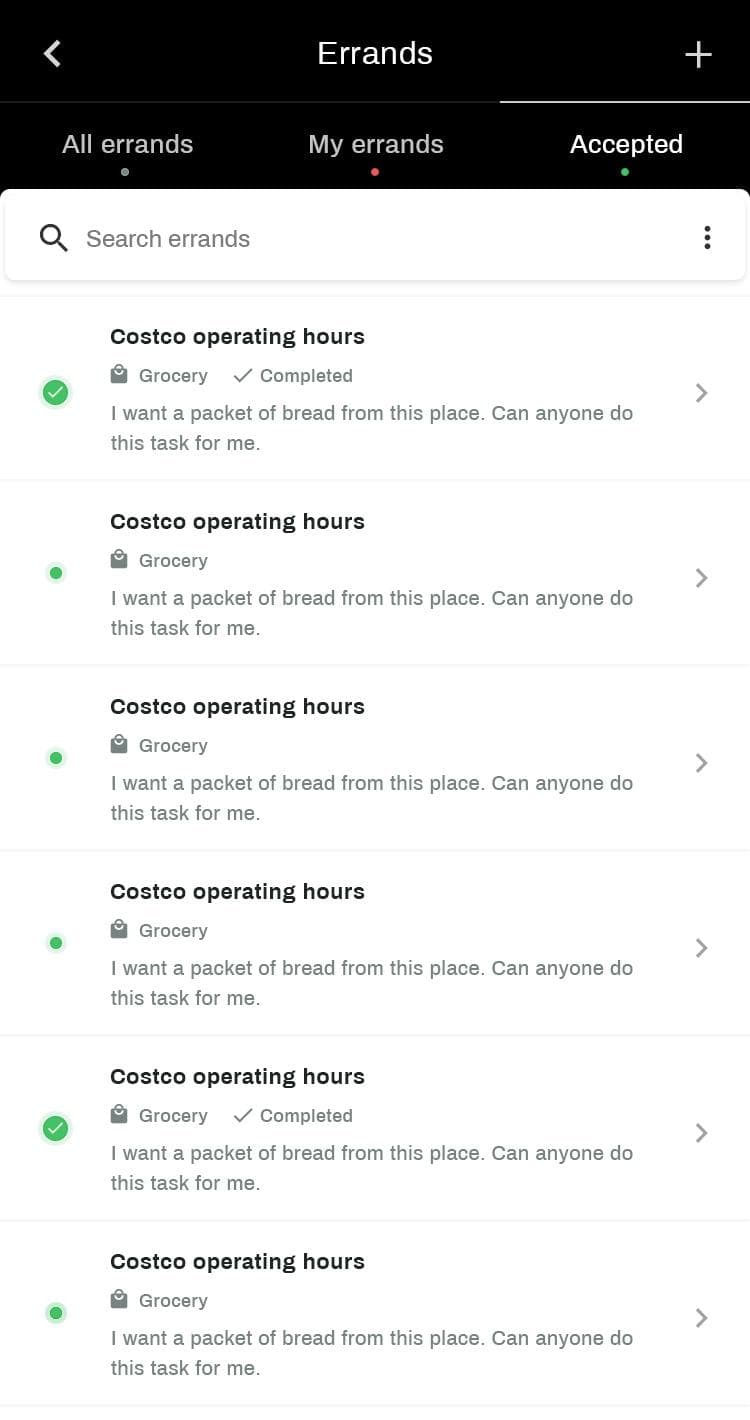
Task: Tap the back arrow icon
Action: click(53, 54)
